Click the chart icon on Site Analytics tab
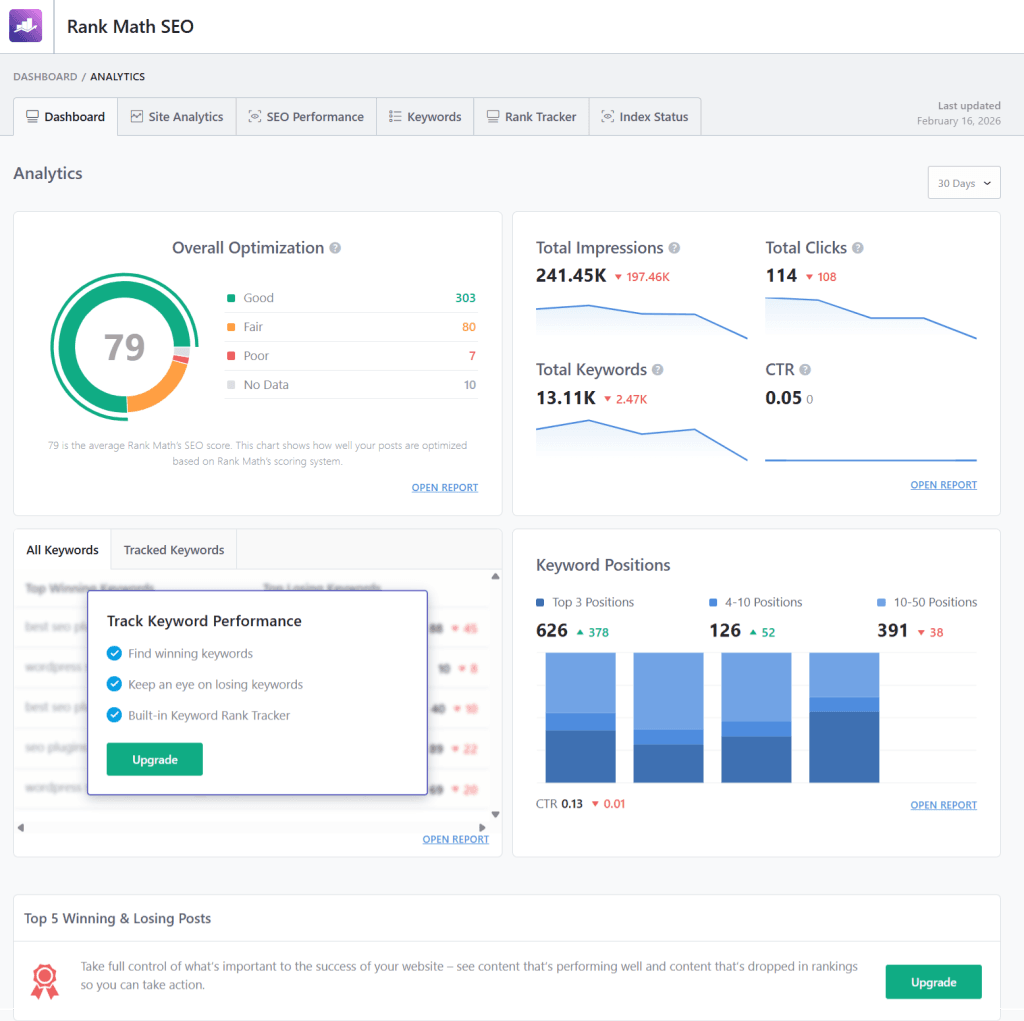The height and width of the screenshot is (1021, 1024). (x=139, y=116)
